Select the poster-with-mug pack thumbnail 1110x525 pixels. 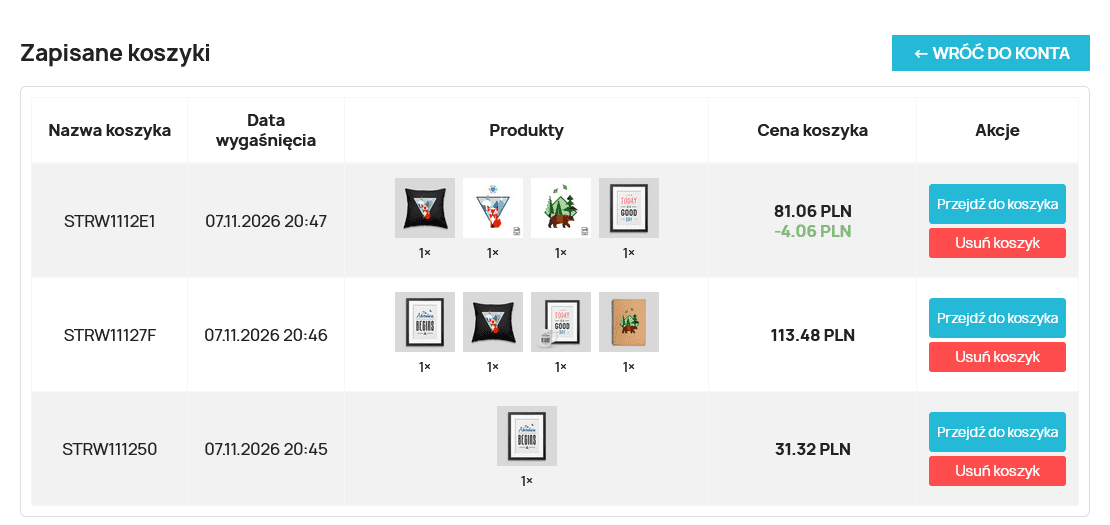(561, 322)
